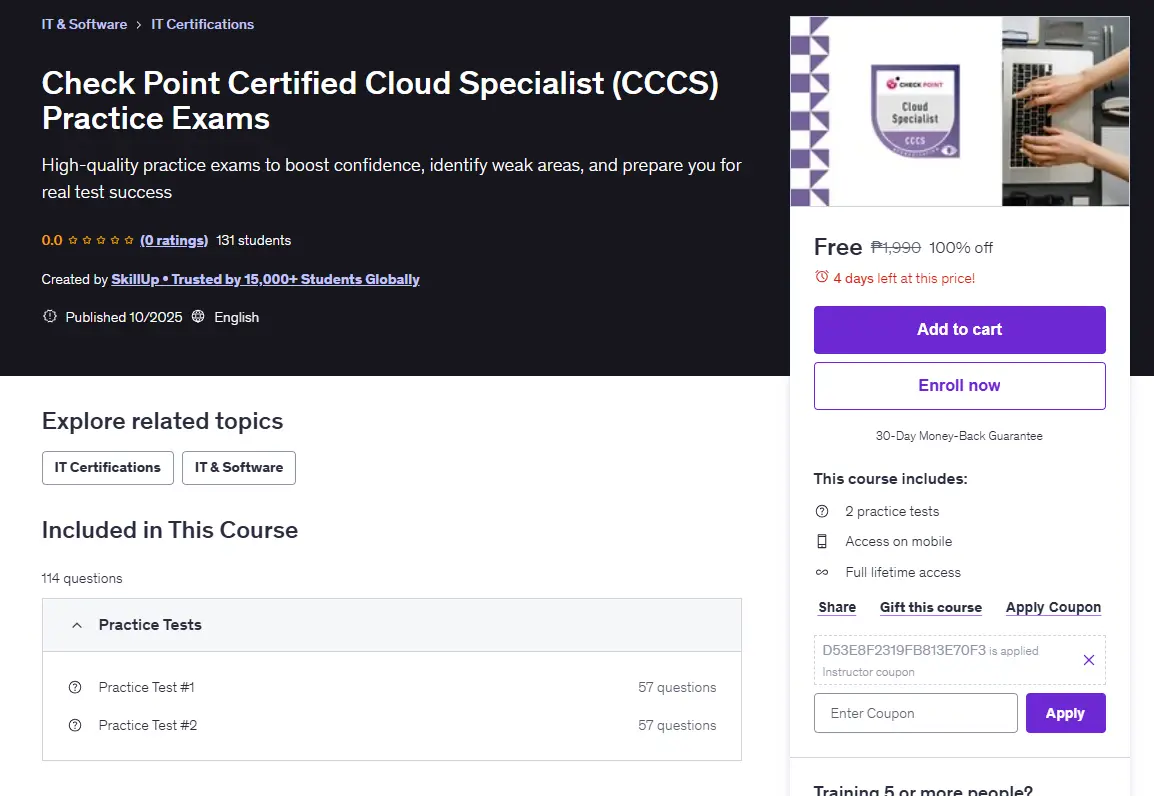Select the IT & Software topic chip

[x=238, y=468]
